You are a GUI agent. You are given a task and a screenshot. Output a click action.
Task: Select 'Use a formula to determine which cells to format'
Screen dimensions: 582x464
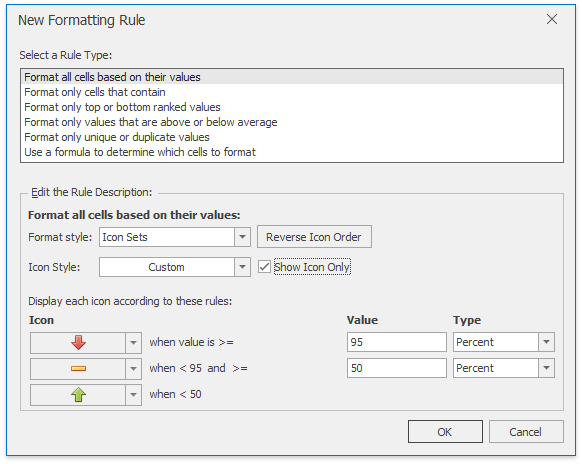pyautogui.click(x=292, y=152)
